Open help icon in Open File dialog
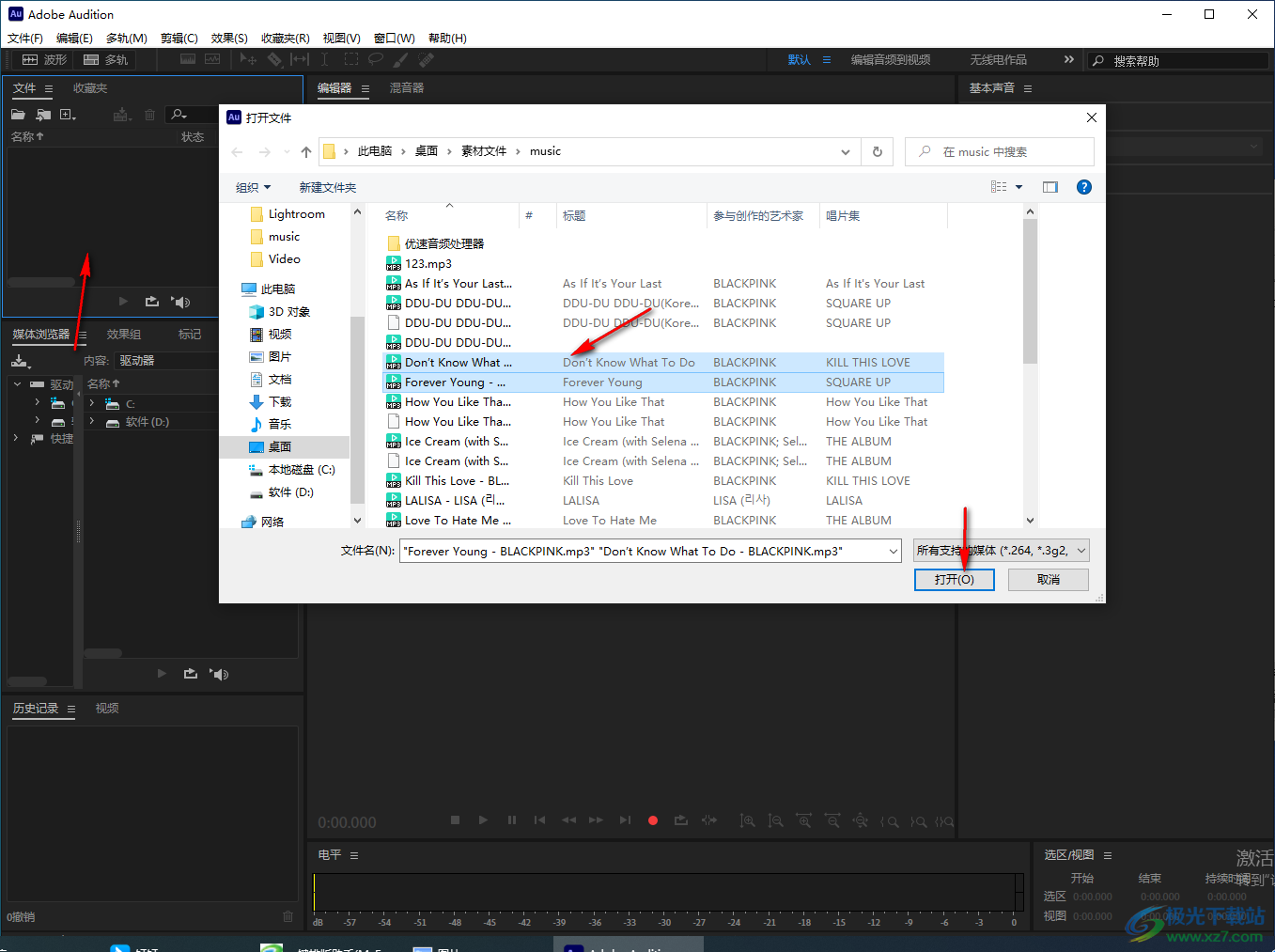Image resolution: width=1275 pixels, height=952 pixels. click(x=1084, y=187)
